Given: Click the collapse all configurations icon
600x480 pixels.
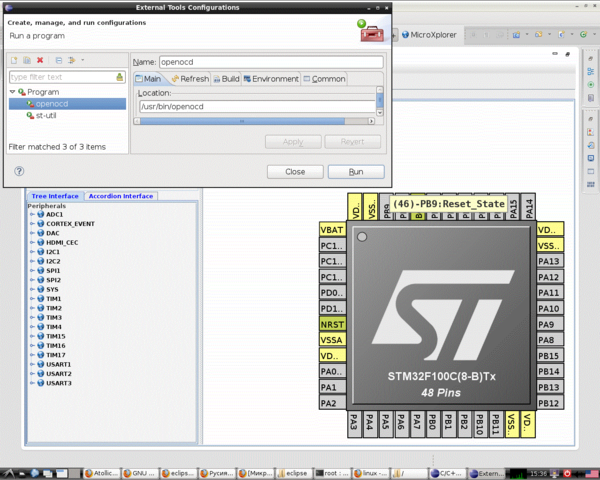Looking at the screenshot, I should coord(59,60).
